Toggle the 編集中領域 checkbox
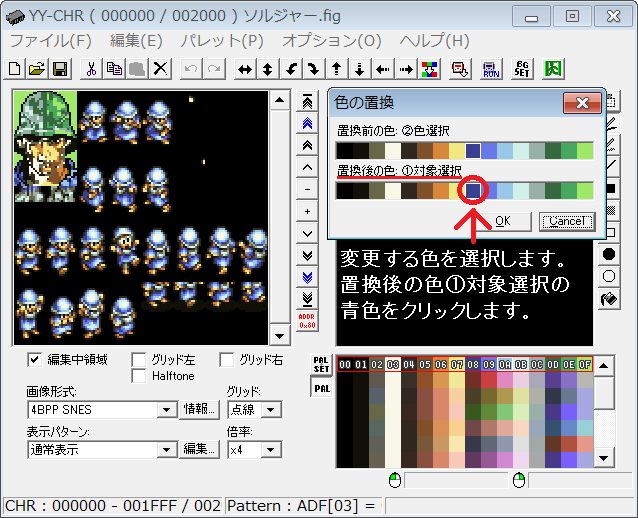This screenshot has width=638, height=518. coord(35,360)
